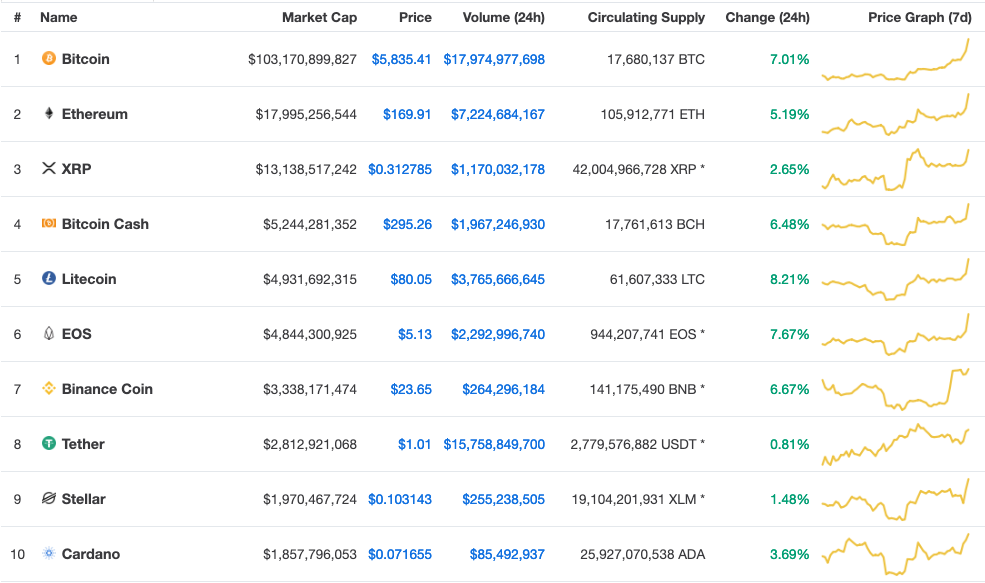The image size is (985, 583).
Task: Click the green Tether logo icon
Action: [48, 443]
